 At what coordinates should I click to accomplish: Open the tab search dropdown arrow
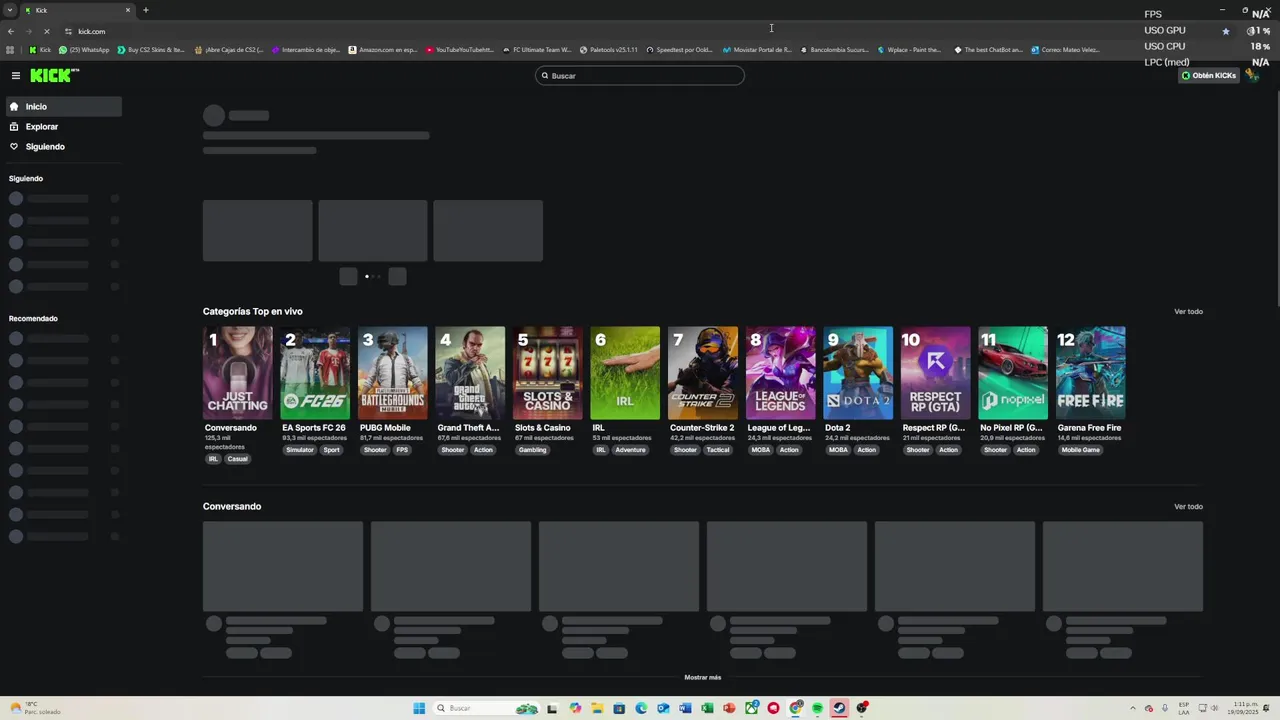click(9, 10)
